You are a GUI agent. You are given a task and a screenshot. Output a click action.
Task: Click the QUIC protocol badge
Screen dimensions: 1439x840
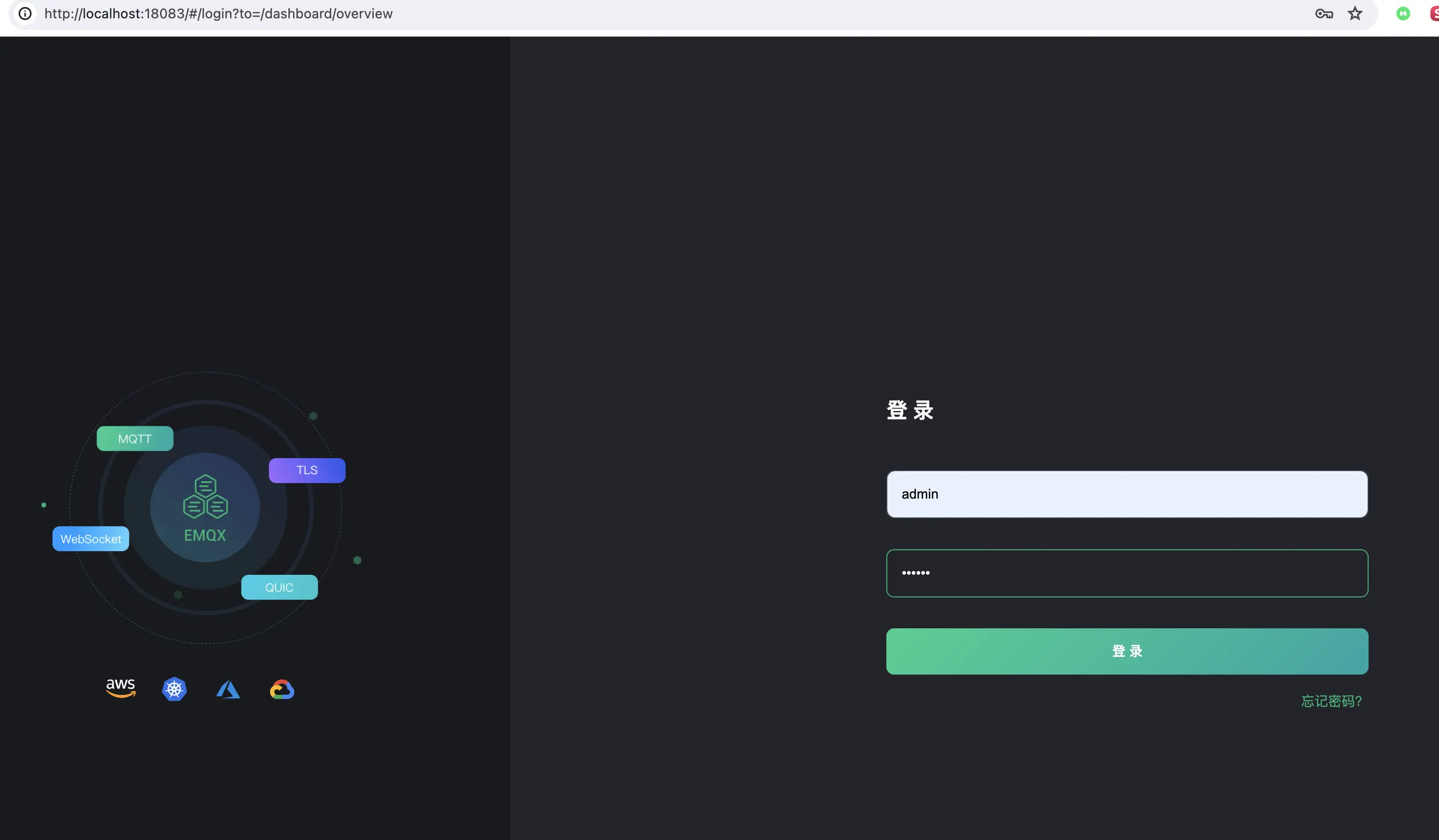coord(279,587)
